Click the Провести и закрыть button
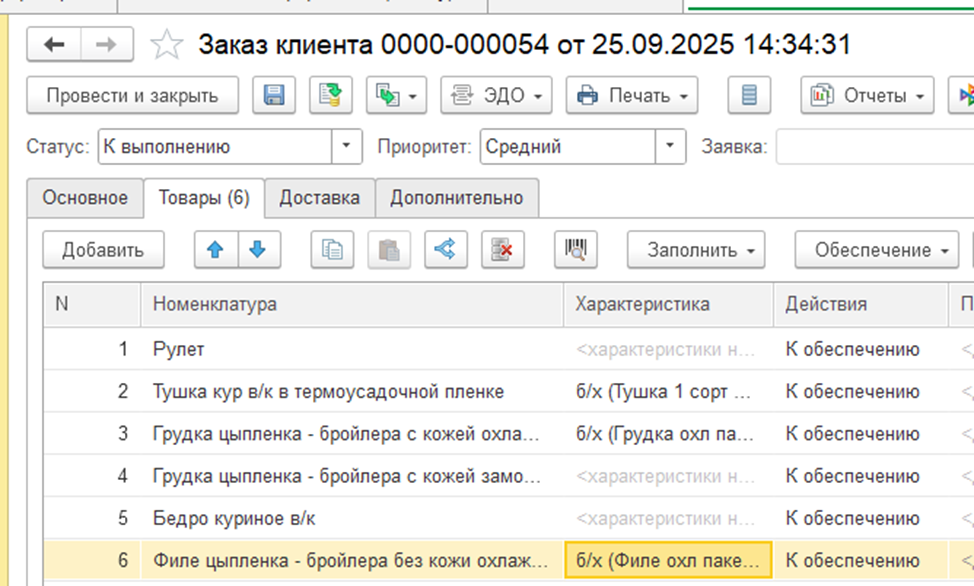Image resolution: width=974 pixels, height=586 pixels. tap(132, 96)
